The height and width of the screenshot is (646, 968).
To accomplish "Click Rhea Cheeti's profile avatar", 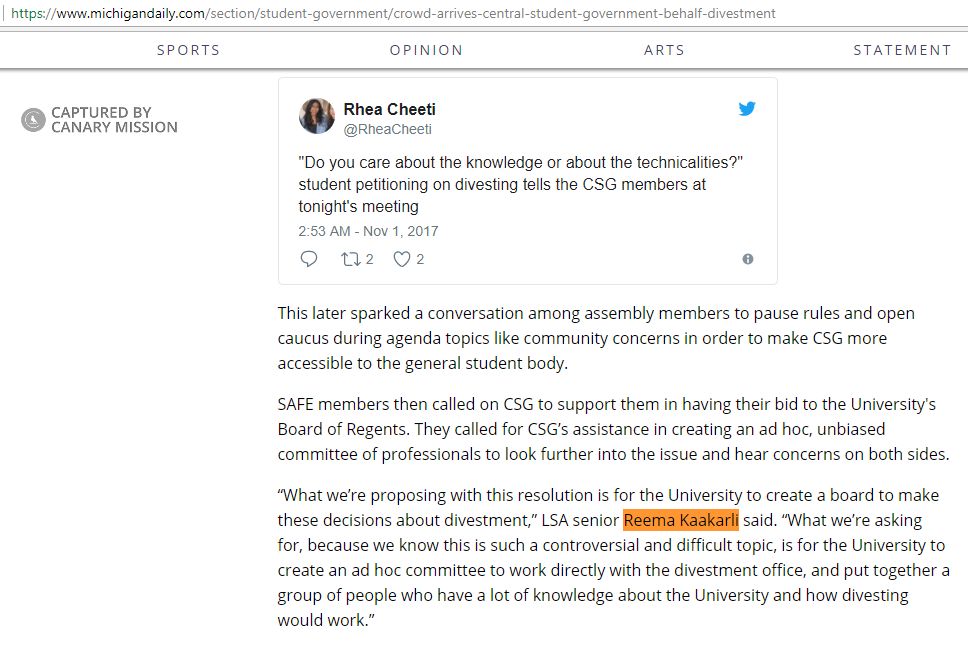I will pyautogui.click(x=317, y=117).
